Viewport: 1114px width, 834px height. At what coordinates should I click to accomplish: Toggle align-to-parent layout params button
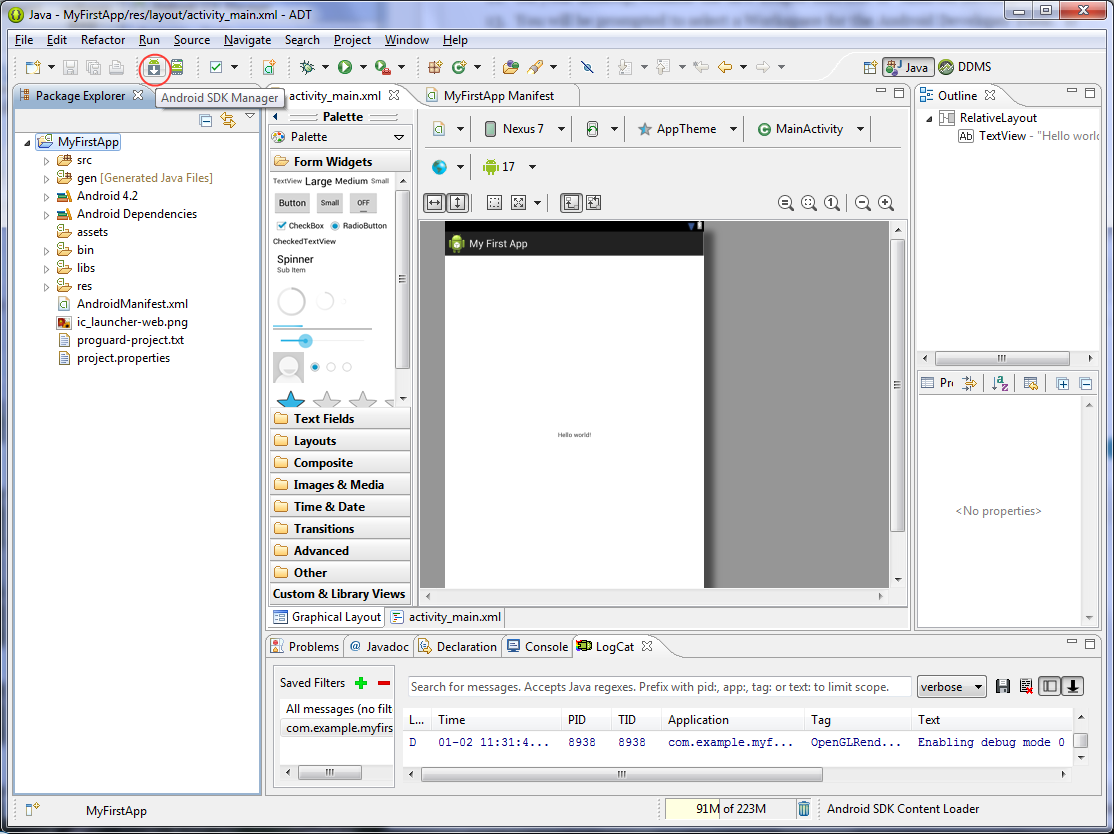[x=570, y=203]
